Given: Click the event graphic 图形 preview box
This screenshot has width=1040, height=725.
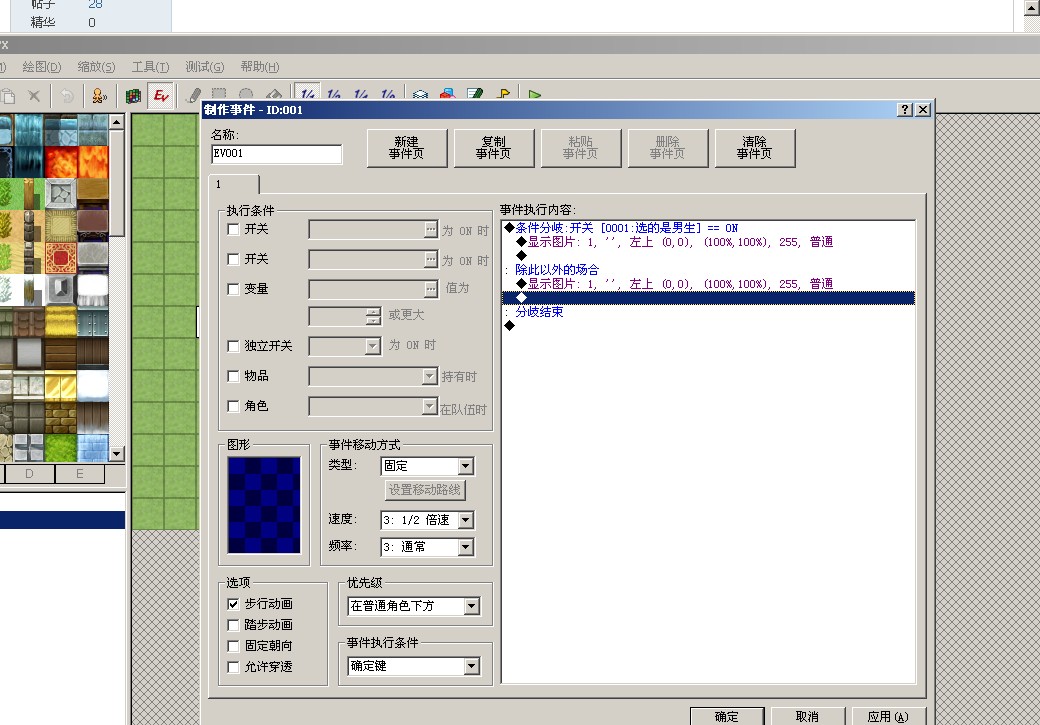Looking at the screenshot, I should coord(264,505).
